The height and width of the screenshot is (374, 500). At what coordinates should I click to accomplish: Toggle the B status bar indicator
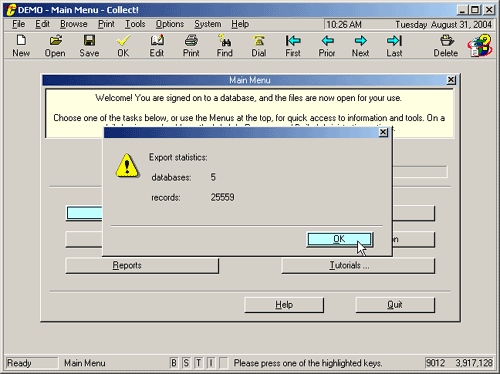click(x=174, y=363)
